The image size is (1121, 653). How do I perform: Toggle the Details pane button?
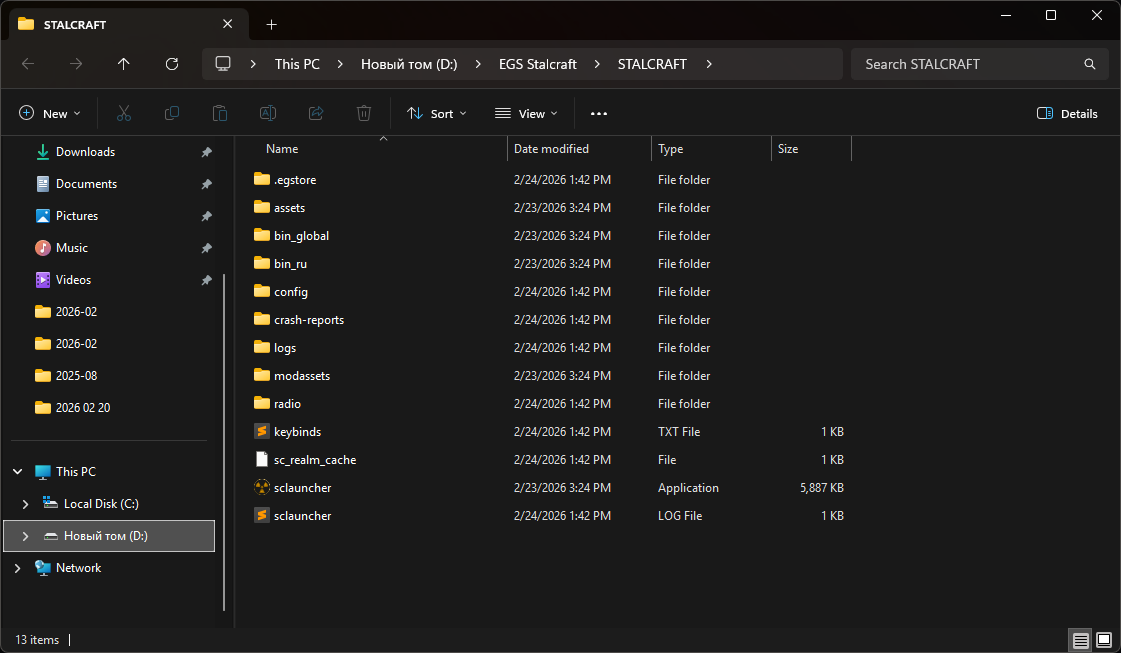click(1067, 114)
